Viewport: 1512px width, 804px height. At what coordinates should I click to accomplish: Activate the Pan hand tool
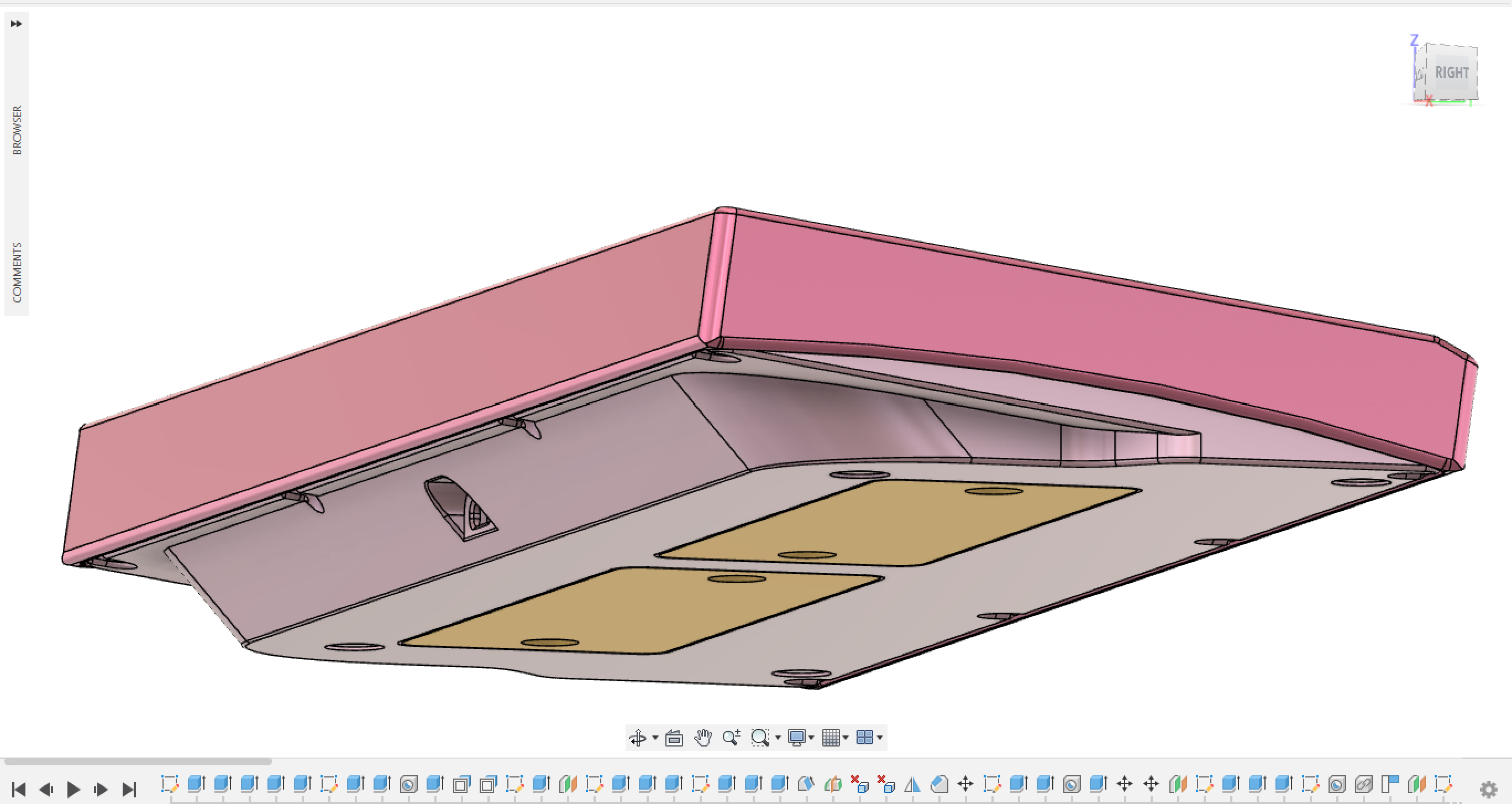pos(702,737)
